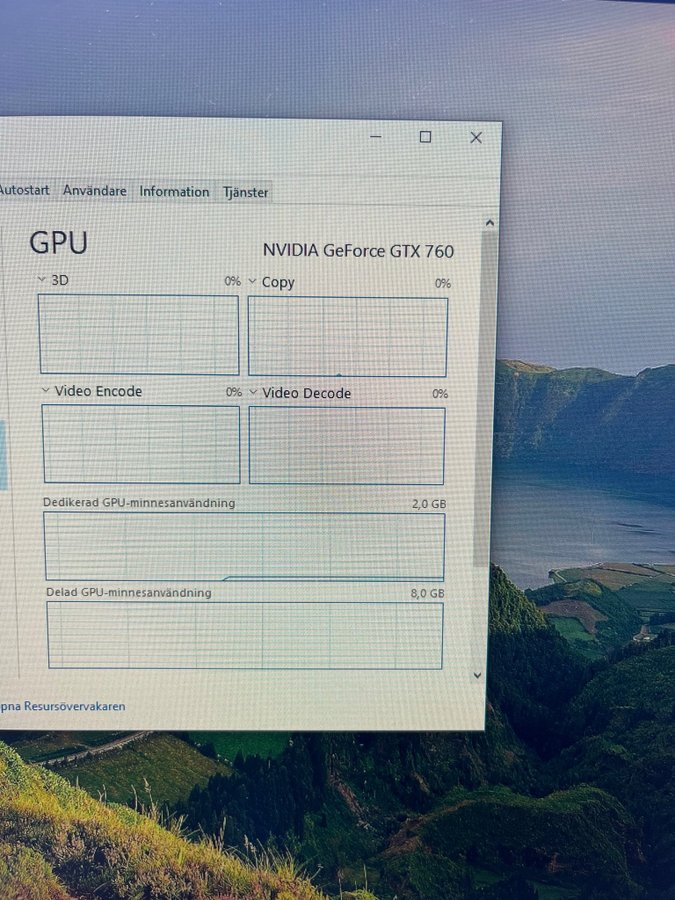Click the Copy usage graph
Image resolution: width=675 pixels, height=900 pixels.
point(347,337)
